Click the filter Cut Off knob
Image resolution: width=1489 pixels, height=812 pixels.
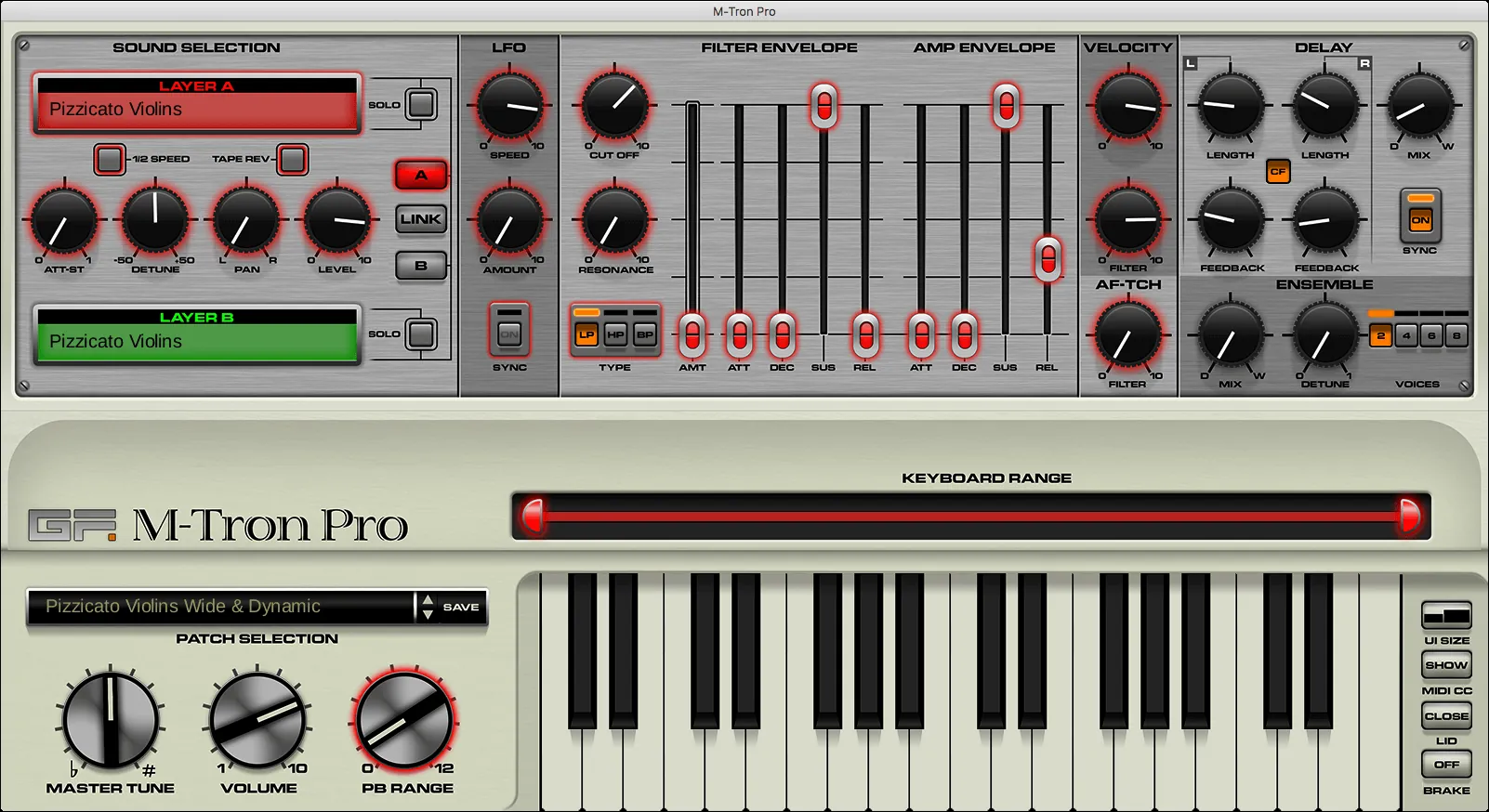(x=614, y=106)
